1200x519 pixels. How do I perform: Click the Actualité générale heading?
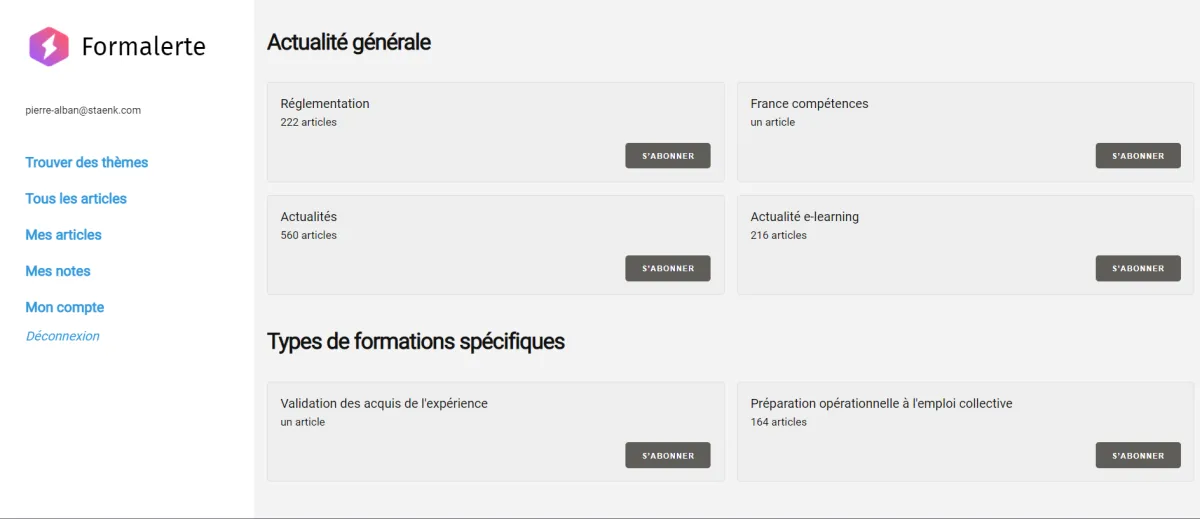349,42
